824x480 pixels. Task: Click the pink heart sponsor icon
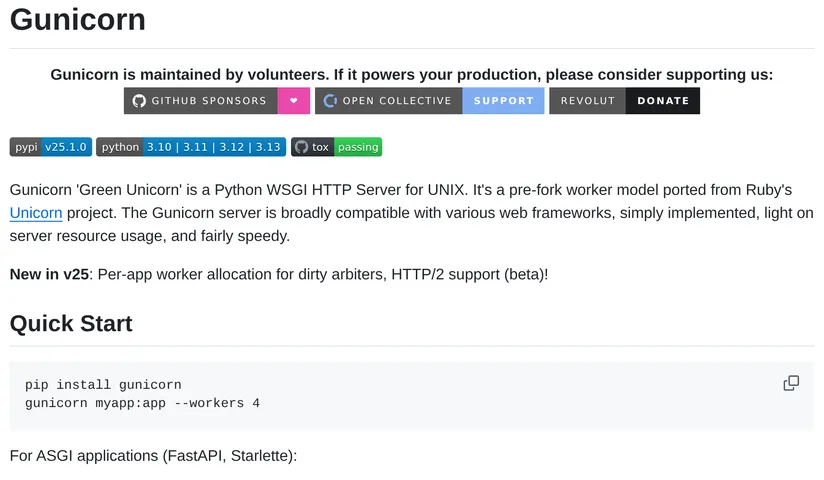(x=294, y=101)
